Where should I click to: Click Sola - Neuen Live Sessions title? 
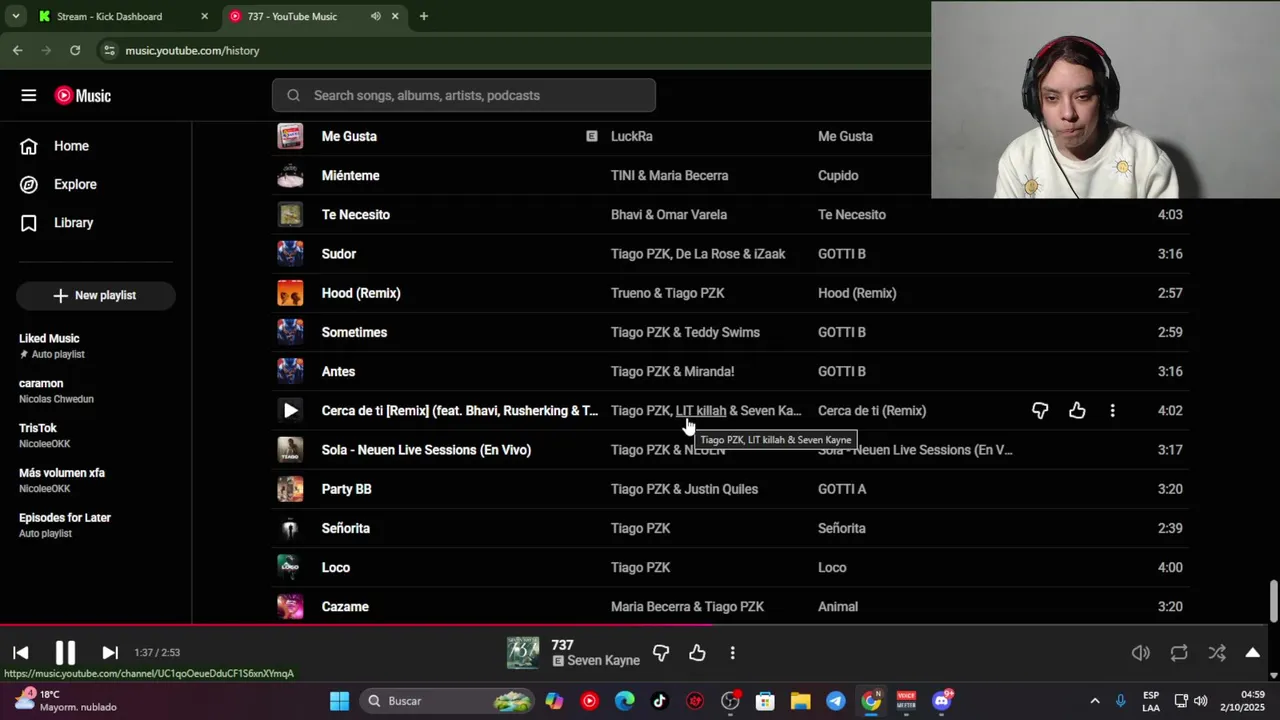point(426,450)
